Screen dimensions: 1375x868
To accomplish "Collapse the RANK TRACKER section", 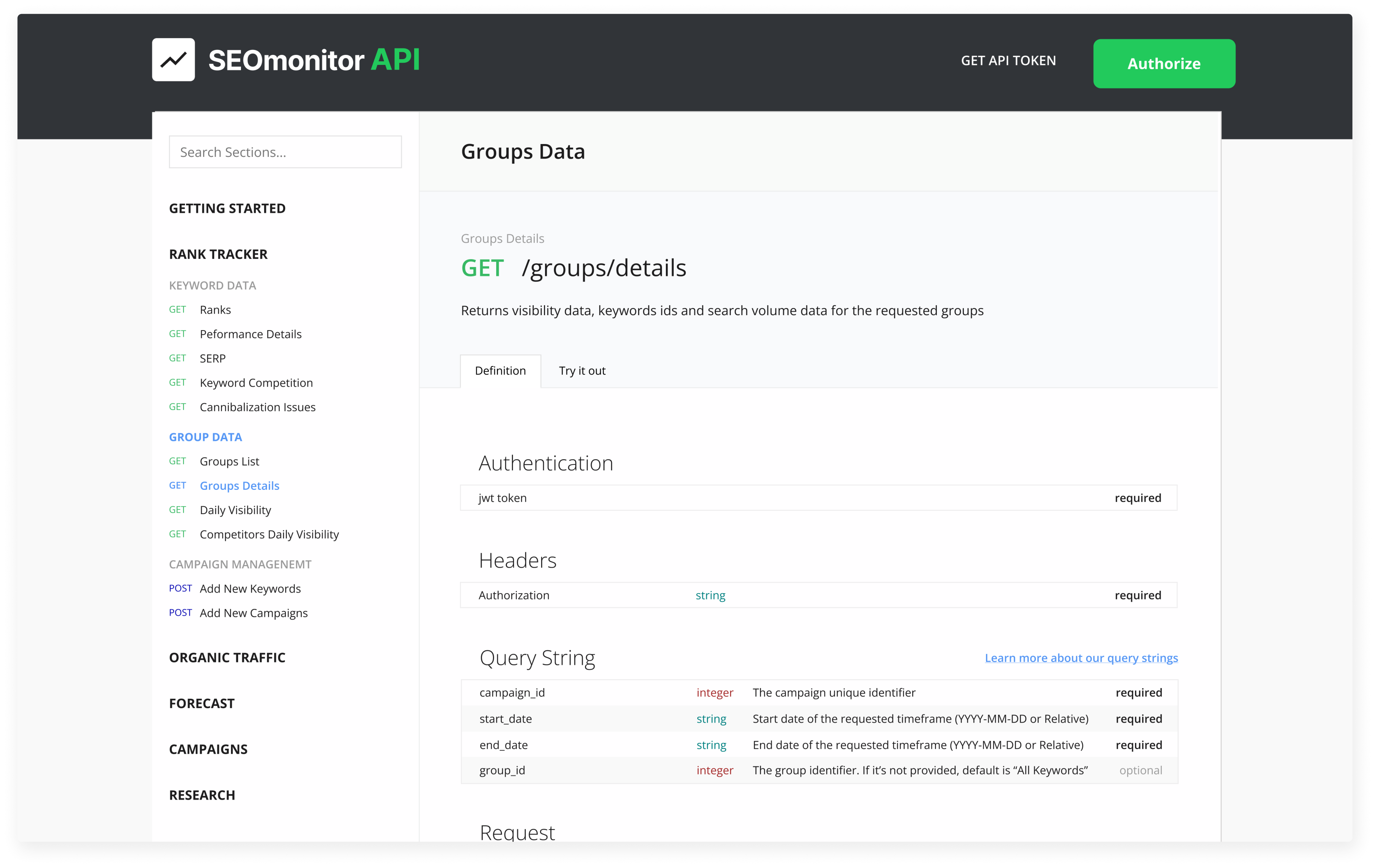I will click(x=218, y=254).
